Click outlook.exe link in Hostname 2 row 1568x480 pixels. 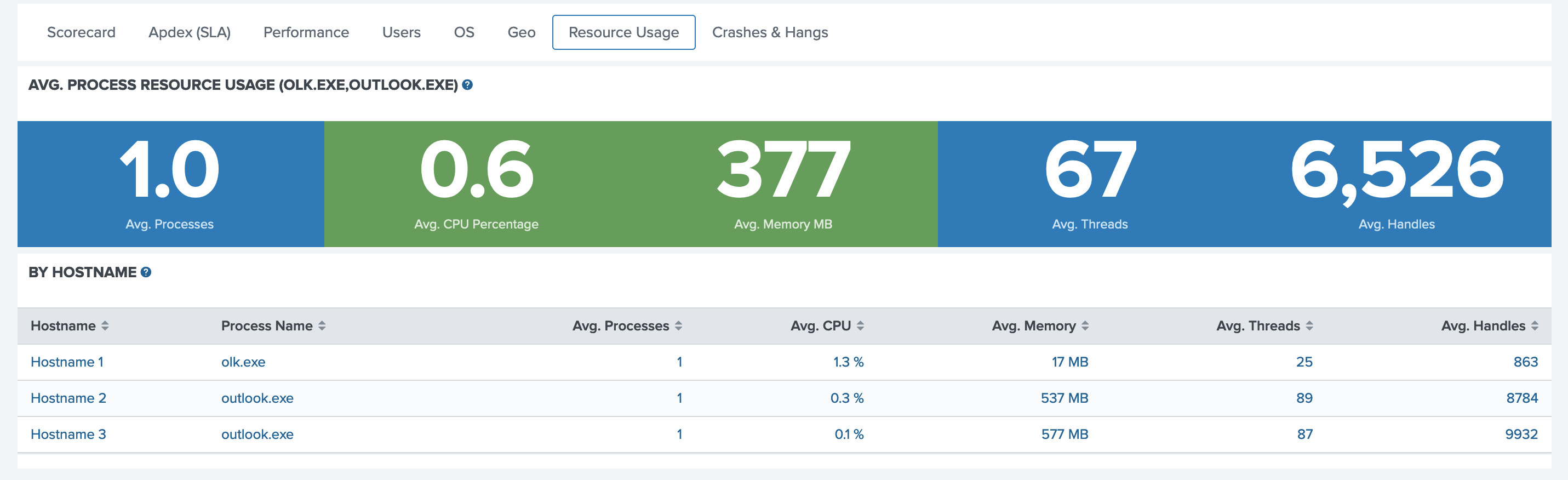tap(257, 398)
